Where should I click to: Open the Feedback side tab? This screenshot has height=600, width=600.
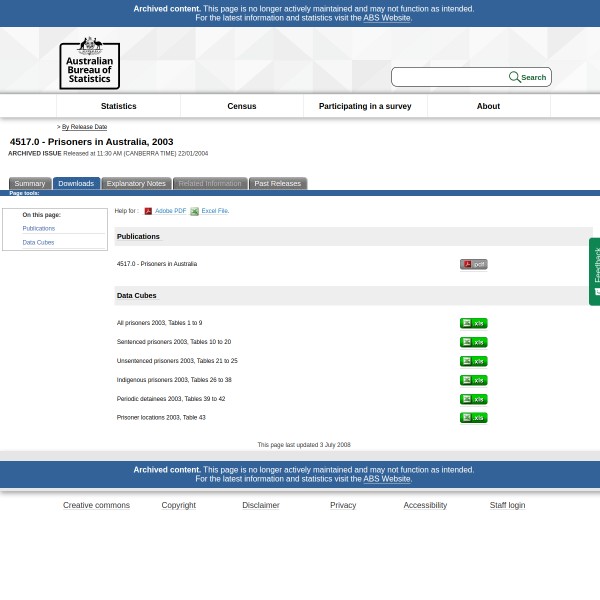(x=595, y=270)
